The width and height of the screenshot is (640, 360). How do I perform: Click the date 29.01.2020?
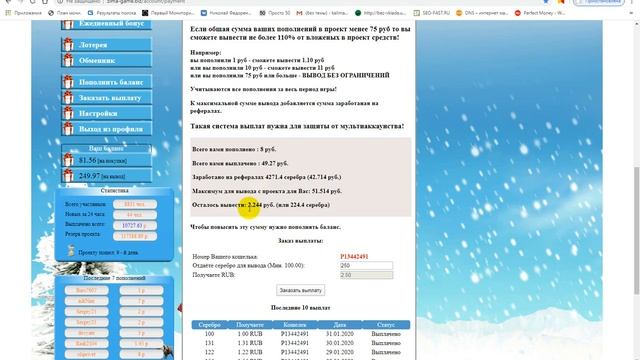tap(340, 352)
